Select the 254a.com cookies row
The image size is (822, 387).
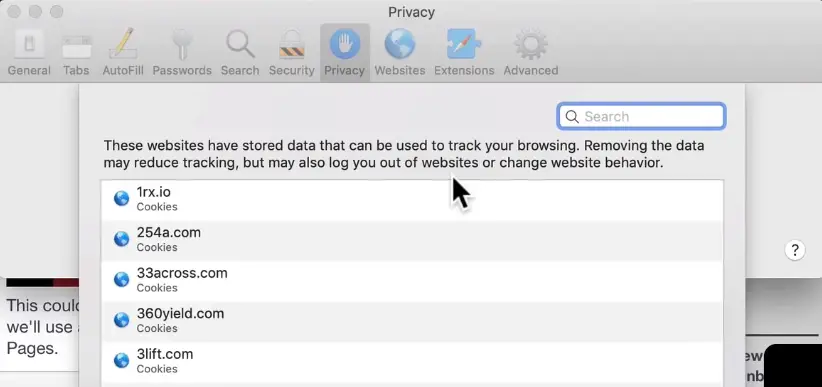pyautogui.click(x=412, y=240)
